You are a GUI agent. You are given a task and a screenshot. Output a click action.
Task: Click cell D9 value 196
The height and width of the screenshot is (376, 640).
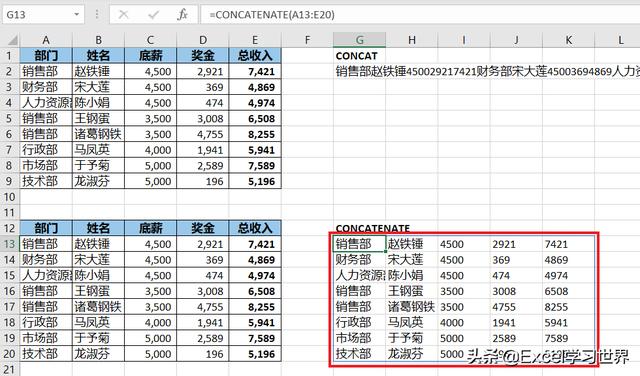click(x=203, y=181)
